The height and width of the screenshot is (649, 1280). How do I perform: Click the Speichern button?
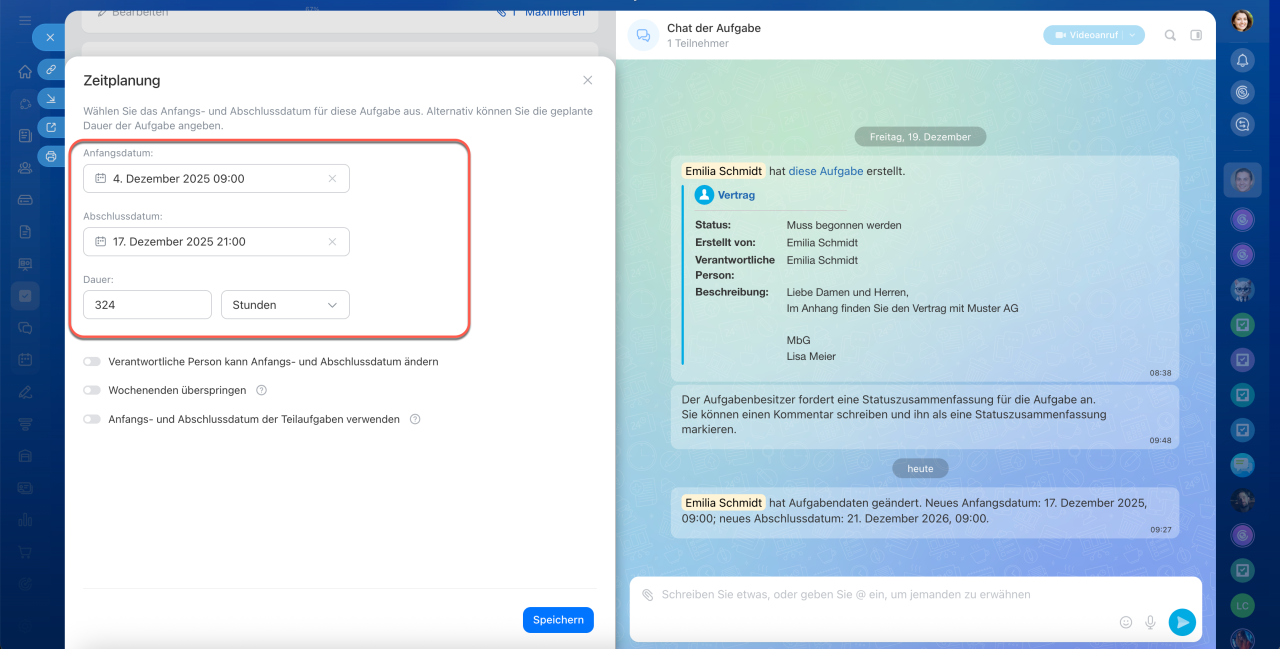tap(558, 620)
